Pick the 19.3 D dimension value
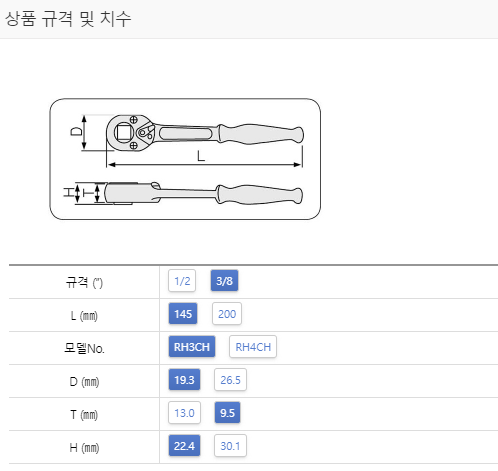498x471 pixels. (184, 380)
